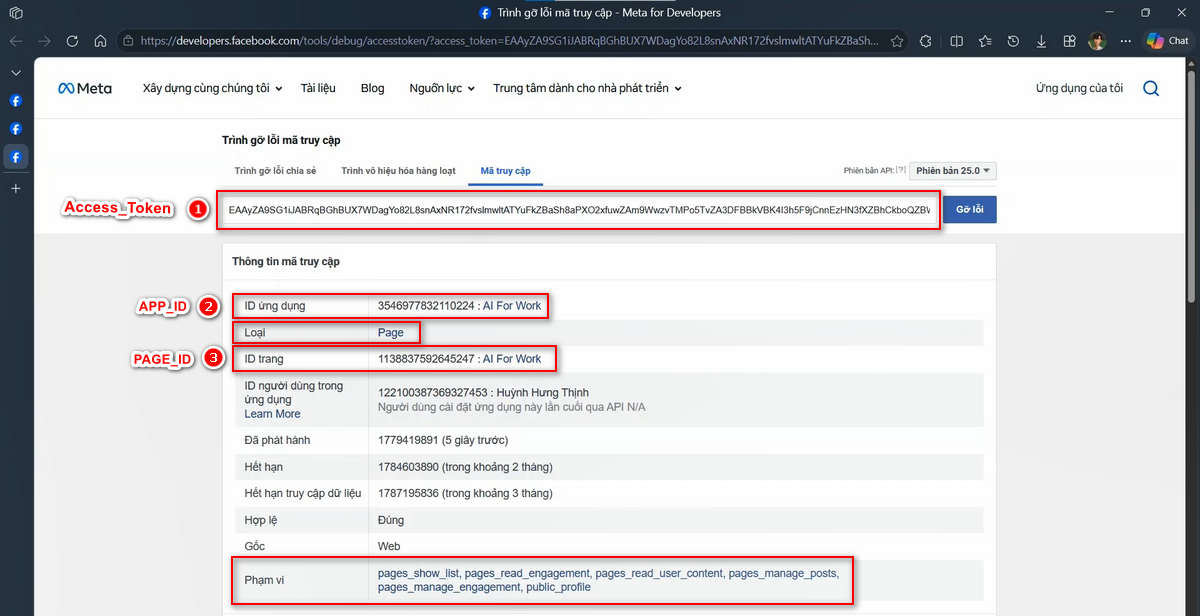1200x616 pixels.
Task: Open the public_profile scope link
Action: coord(558,587)
